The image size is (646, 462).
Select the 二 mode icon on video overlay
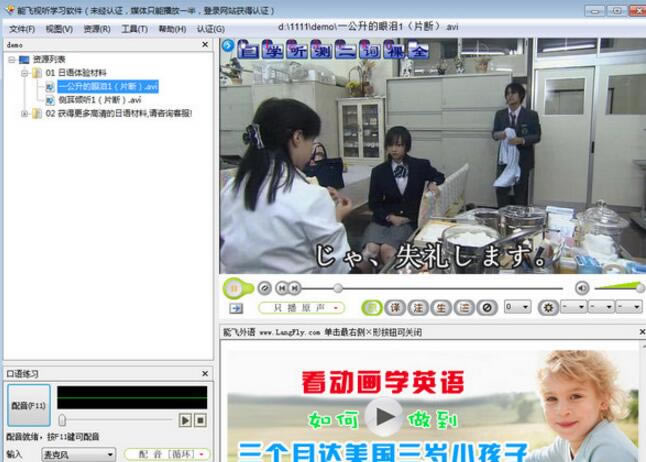[346, 49]
